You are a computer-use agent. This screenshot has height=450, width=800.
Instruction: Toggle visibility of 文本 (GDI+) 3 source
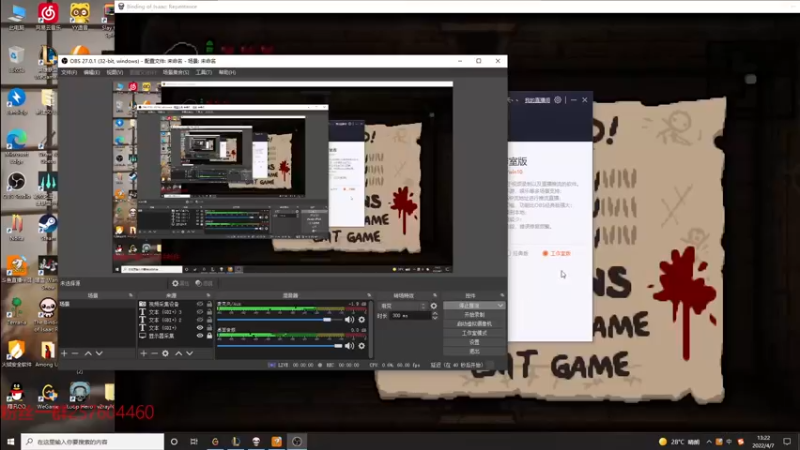200,312
